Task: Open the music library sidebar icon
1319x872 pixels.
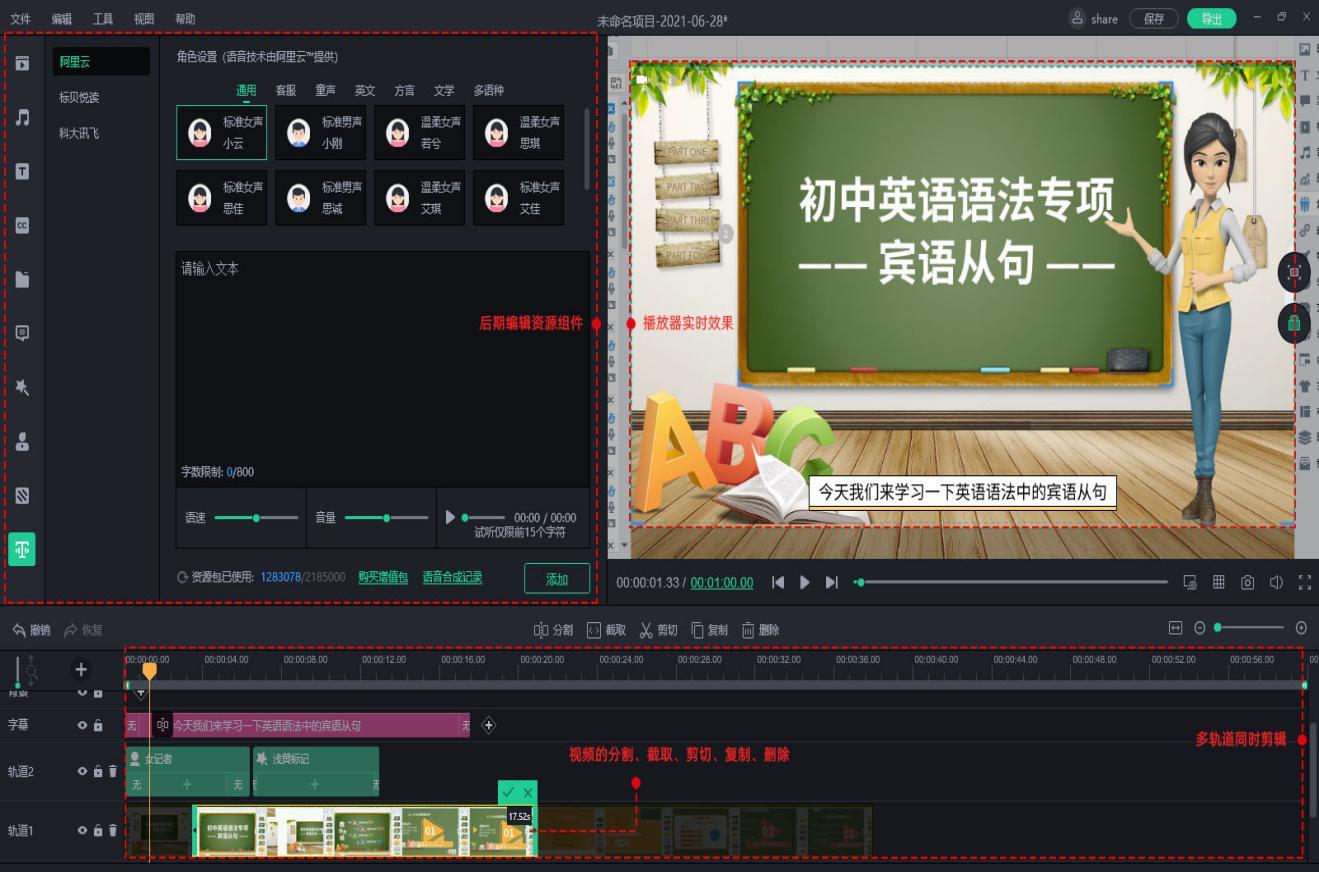Action: click(x=22, y=117)
